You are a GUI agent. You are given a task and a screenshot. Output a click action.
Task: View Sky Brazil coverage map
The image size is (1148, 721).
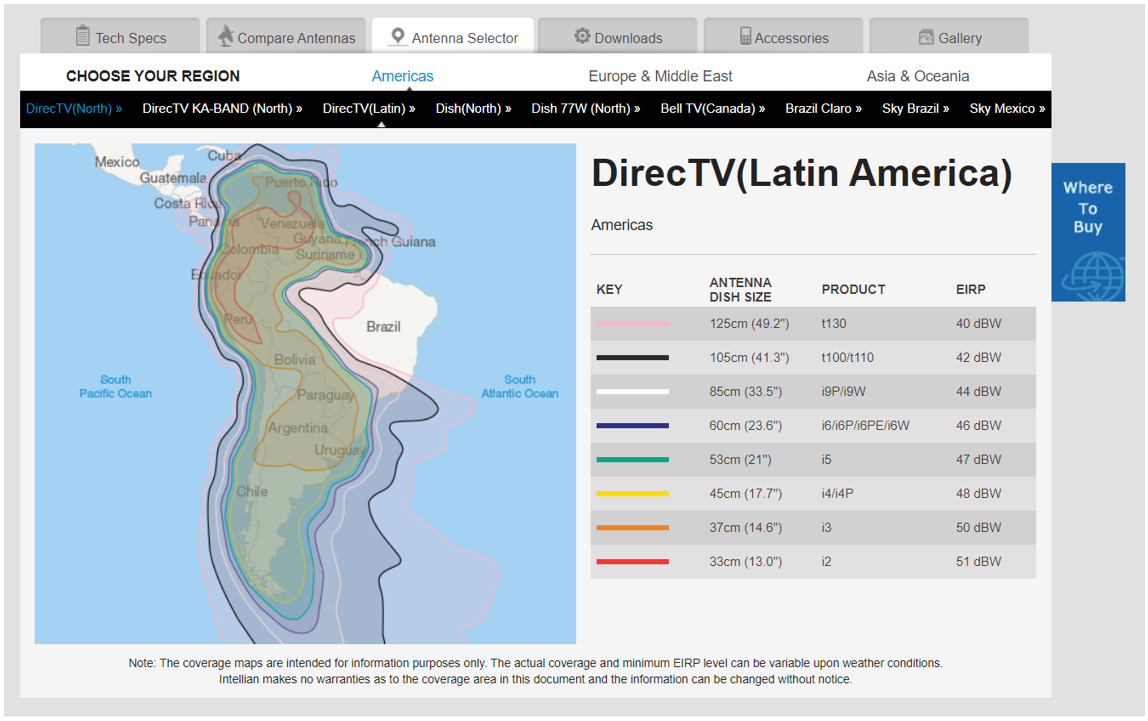coord(916,108)
